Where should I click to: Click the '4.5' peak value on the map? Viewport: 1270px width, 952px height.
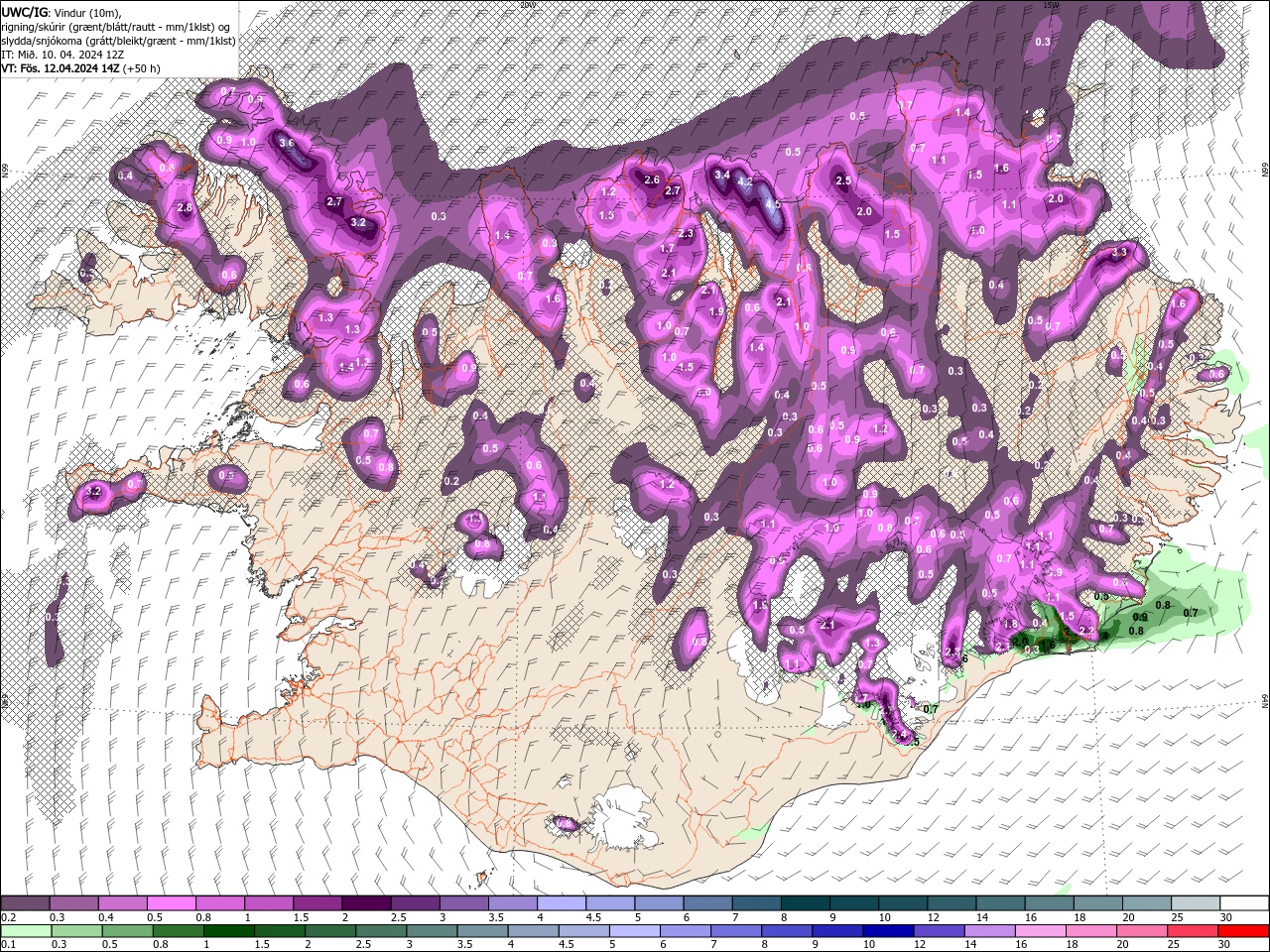772,203
